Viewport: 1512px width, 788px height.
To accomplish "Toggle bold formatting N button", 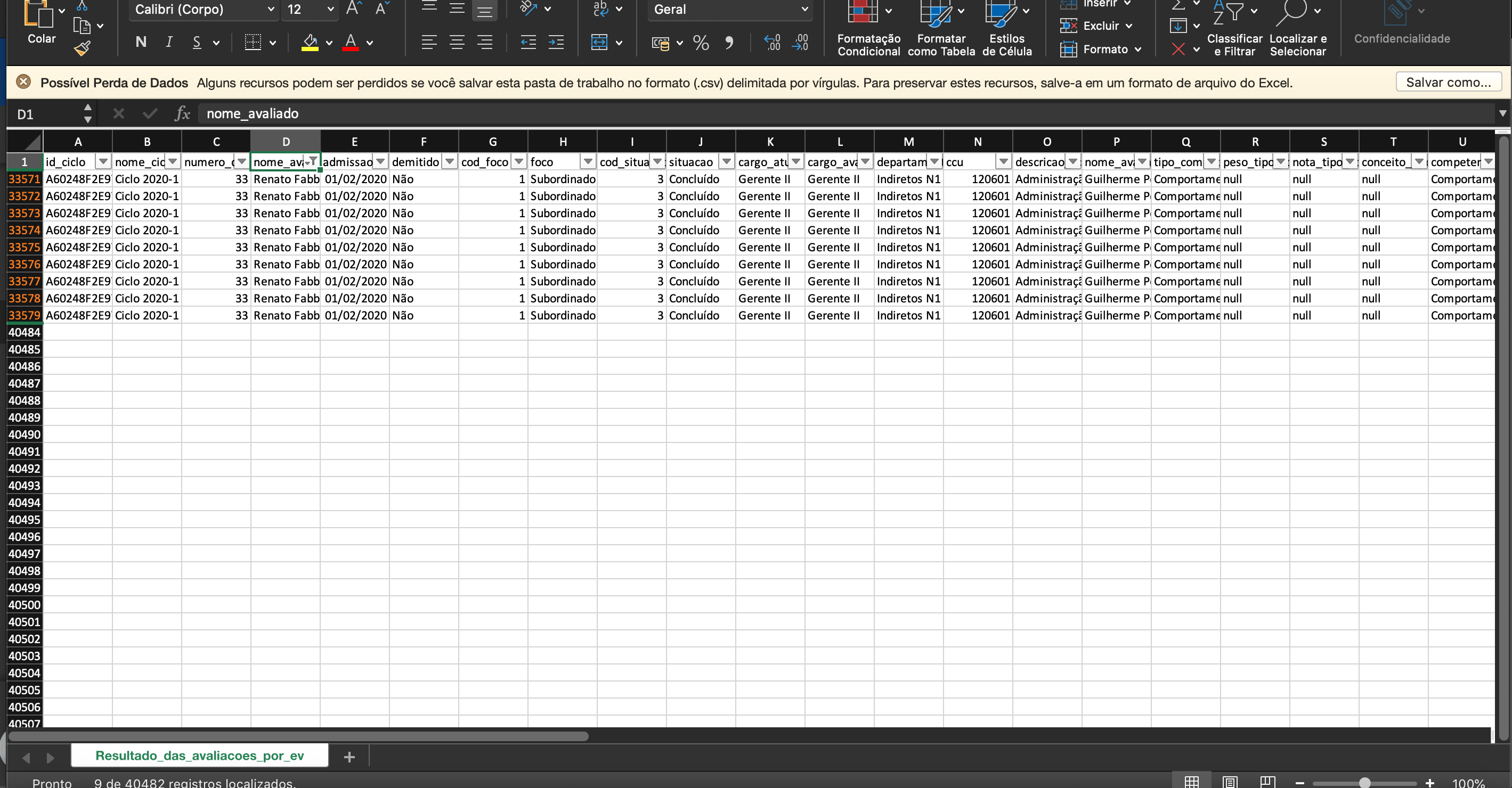I will [141, 42].
